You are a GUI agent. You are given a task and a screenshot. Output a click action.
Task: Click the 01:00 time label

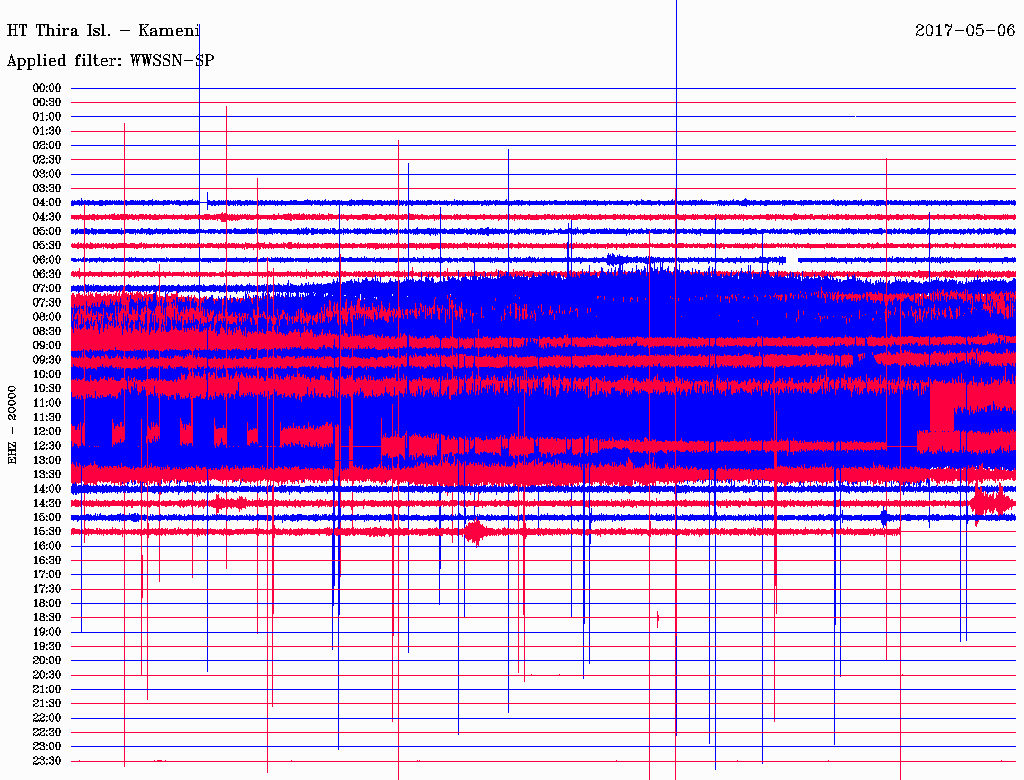tap(47, 116)
